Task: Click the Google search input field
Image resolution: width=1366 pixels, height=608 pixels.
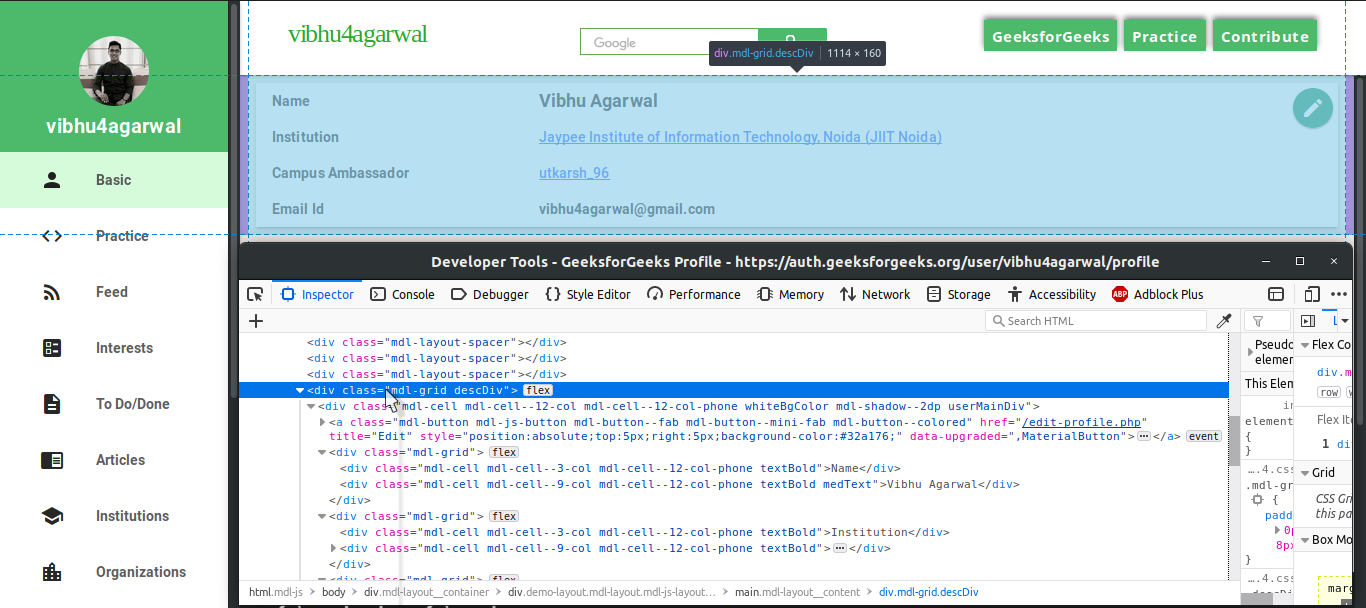Action: click(x=669, y=42)
